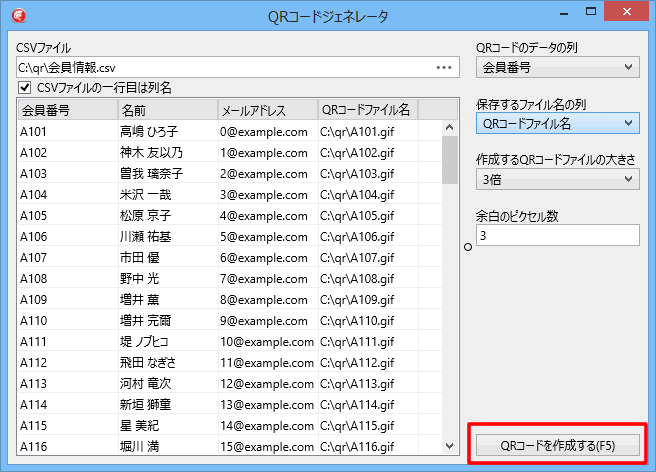Viewport: 656px width, 472px height.
Task: Click the 会員番号 column header
Action: click(x=65, y=110)
